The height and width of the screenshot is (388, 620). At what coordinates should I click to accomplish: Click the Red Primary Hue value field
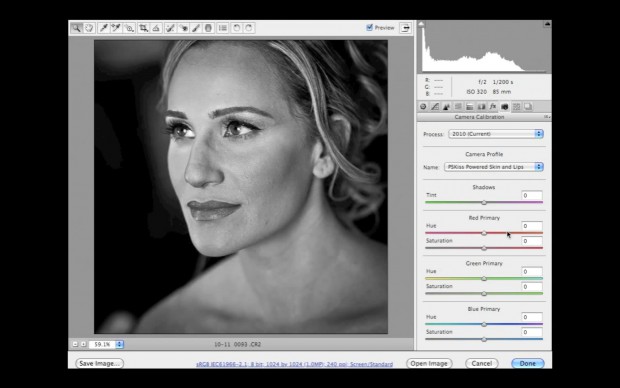[532, 226]
